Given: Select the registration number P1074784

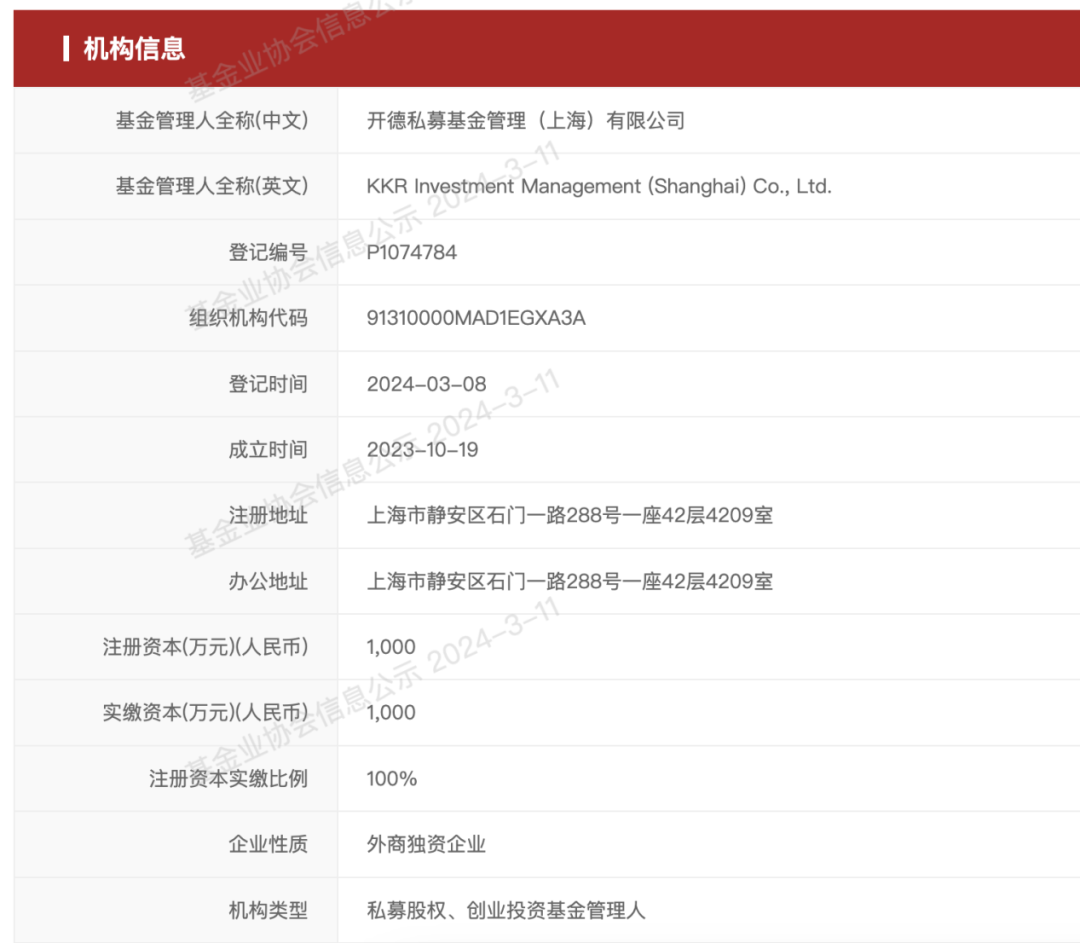Looking at the screenshot, I should [411, 253].
